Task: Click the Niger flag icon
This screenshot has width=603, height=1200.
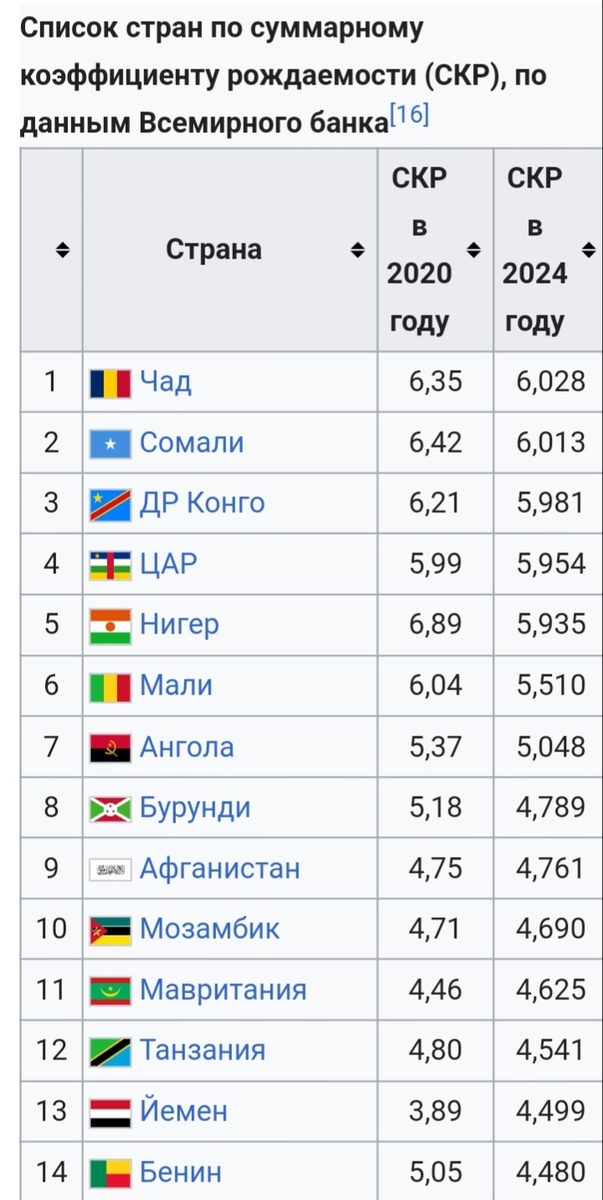Action: (x=110, y=625)
